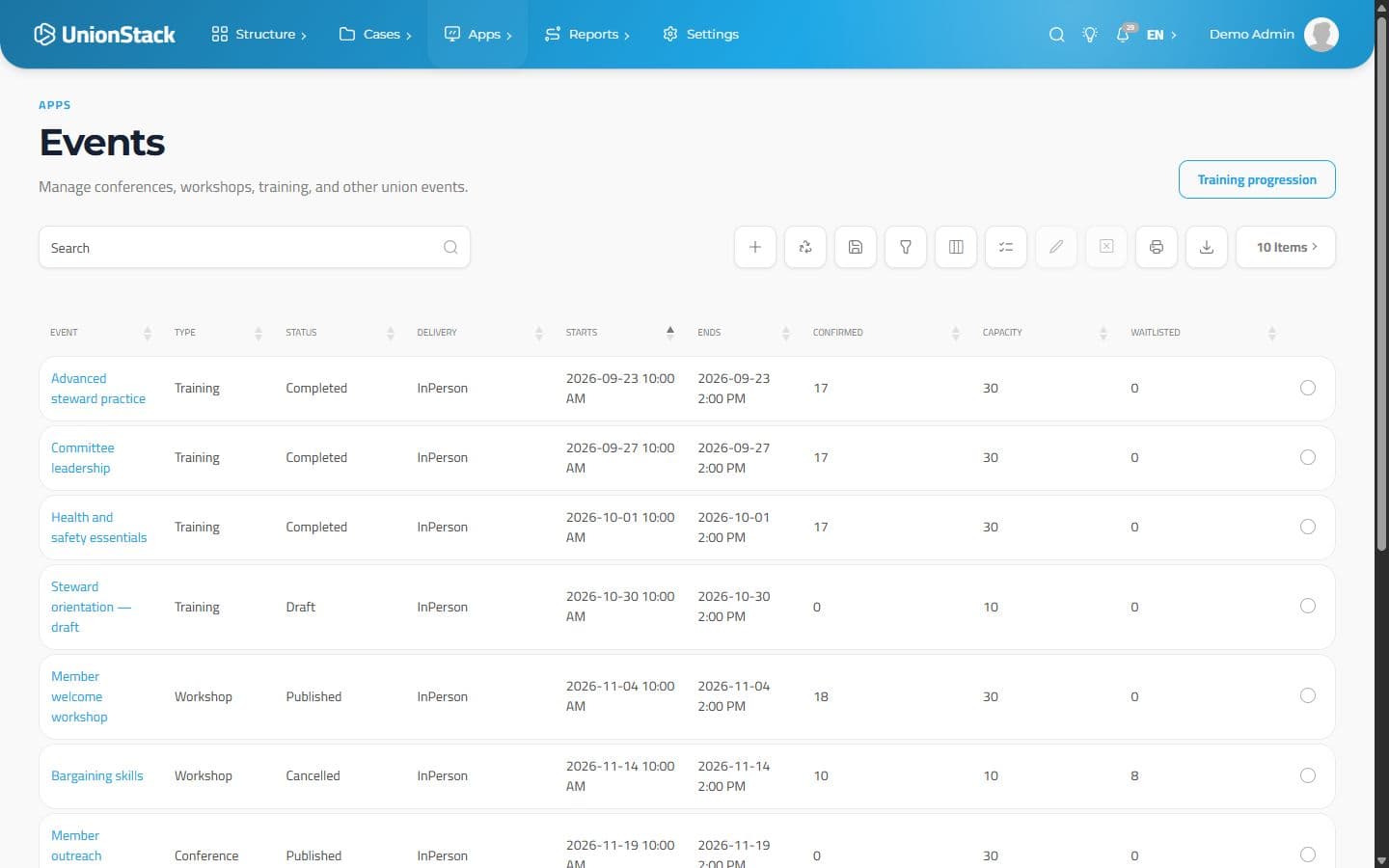Viewport: 1389px width, 868px height.
Task: Sort the table by Starts column
Action: pos(620,332)
